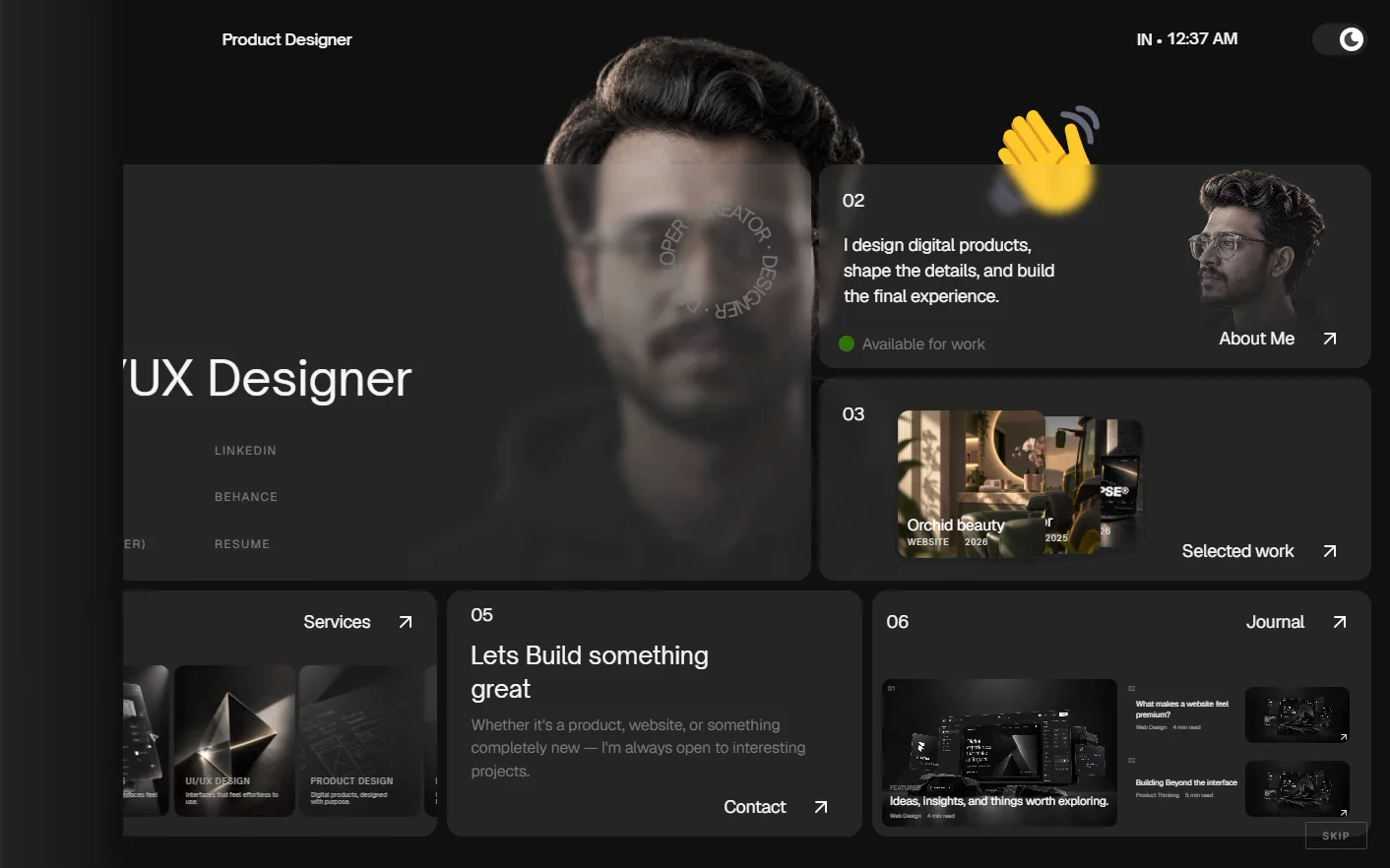Click the Product Designer header title
The width and height of the screenshot is (1390, 868).
pos(286,39)
